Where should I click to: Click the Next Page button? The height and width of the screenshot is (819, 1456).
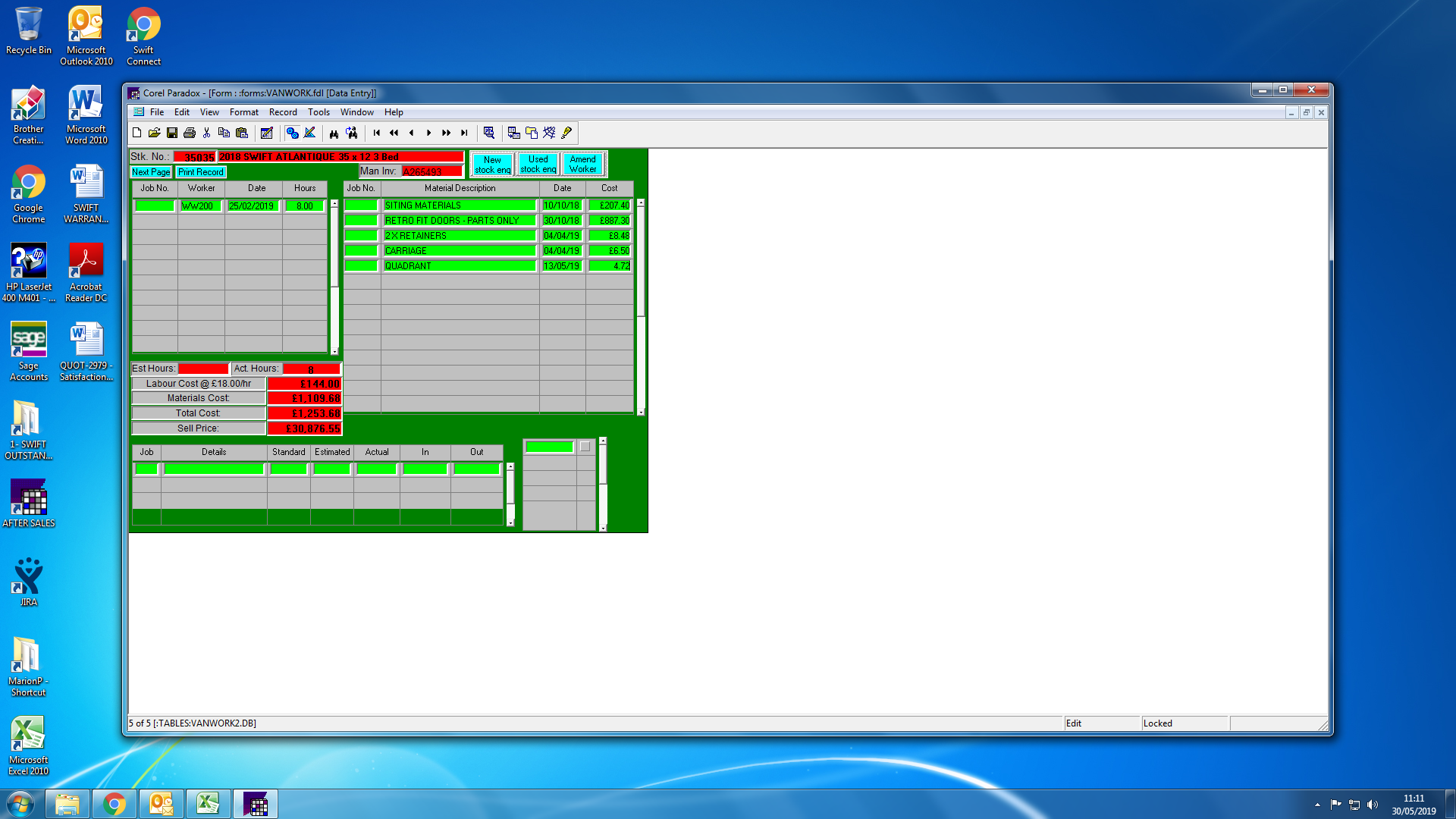(x=151, y=172)
